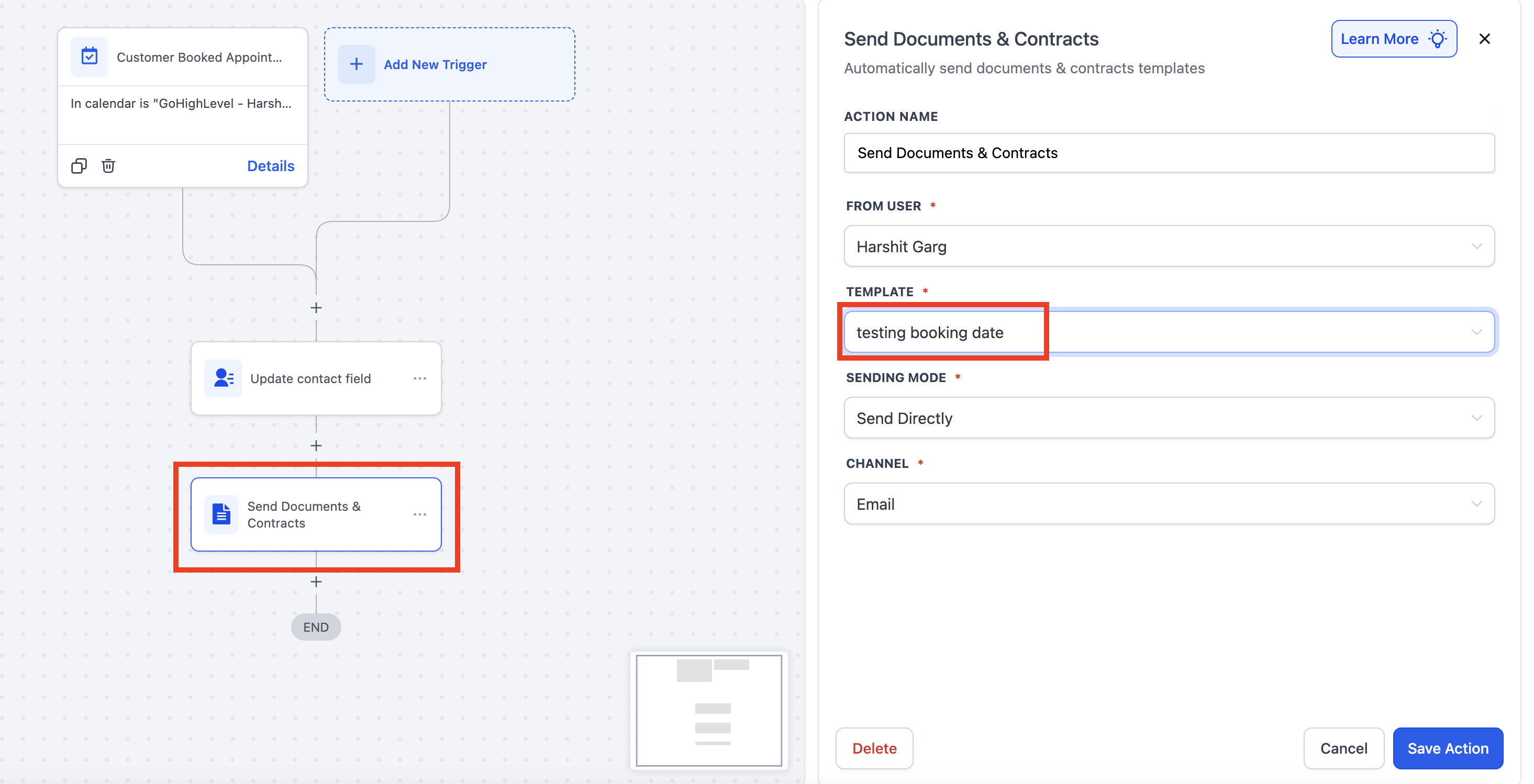Expand the Sending Mode dropdown
This screenshot has height=784, width=1534.
pos(1169,418)
